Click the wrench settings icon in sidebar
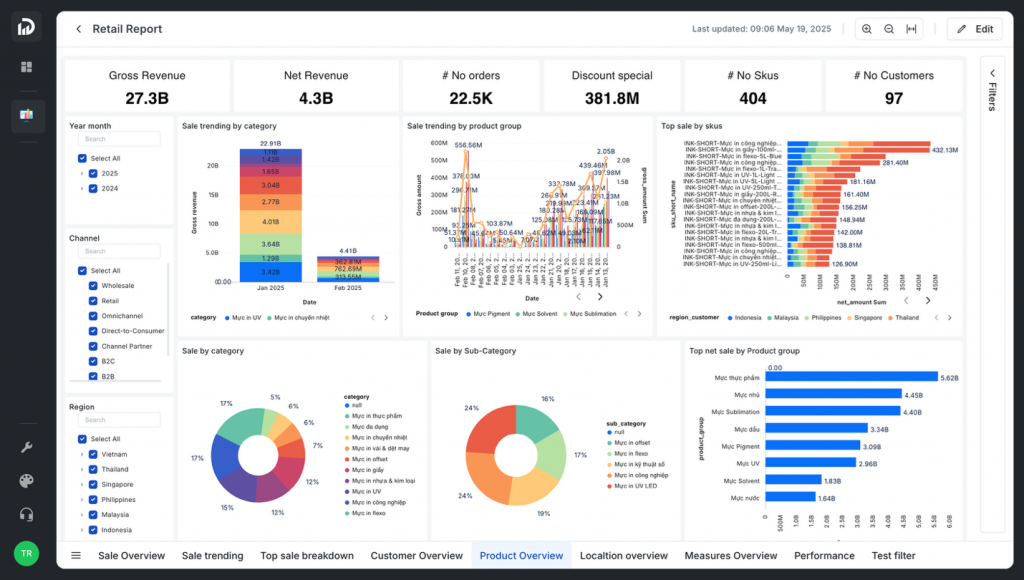 point(26,447)
